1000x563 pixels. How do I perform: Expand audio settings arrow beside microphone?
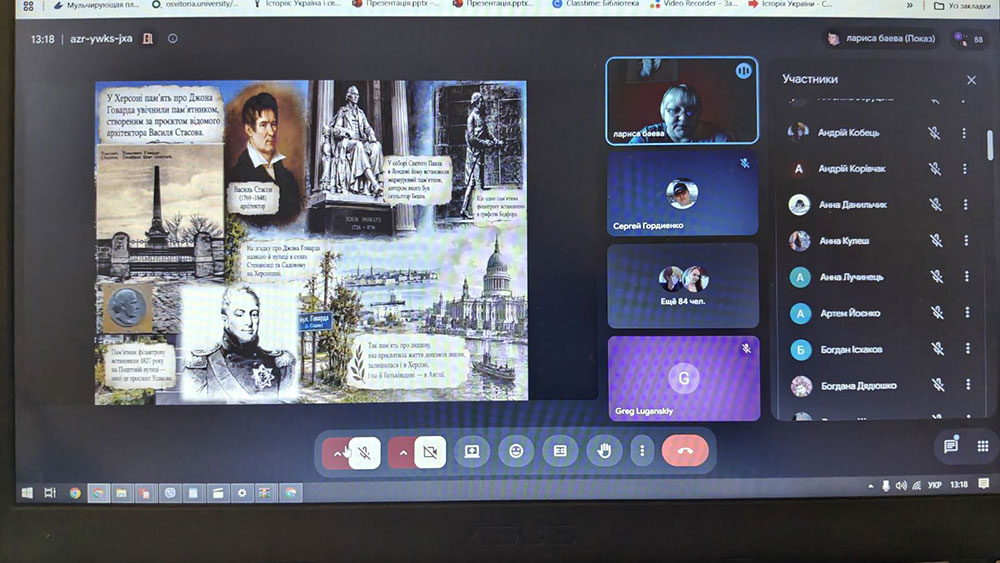[x=337, y=453]
